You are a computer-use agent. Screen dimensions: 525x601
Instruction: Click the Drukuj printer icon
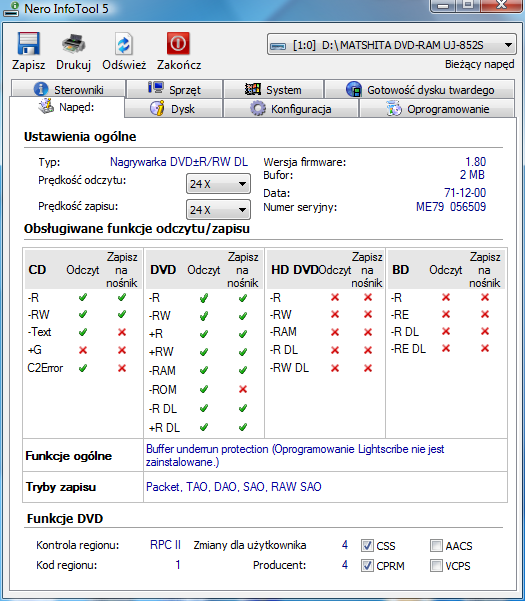(73, 44)
